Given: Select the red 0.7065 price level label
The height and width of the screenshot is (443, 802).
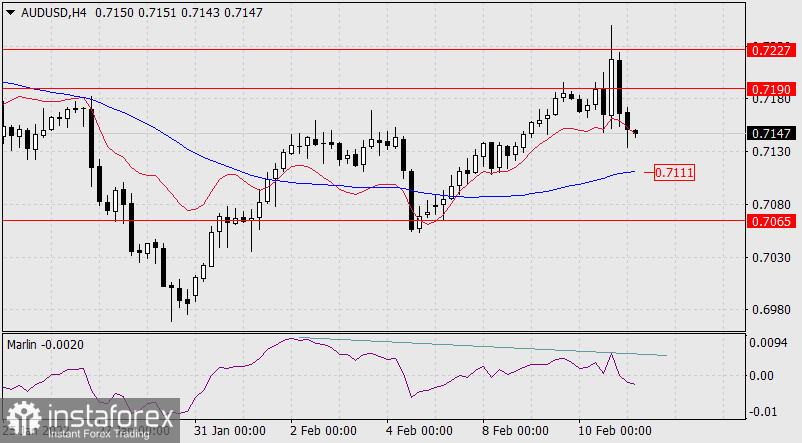Looking at the screenshot, I should (771, 220).
